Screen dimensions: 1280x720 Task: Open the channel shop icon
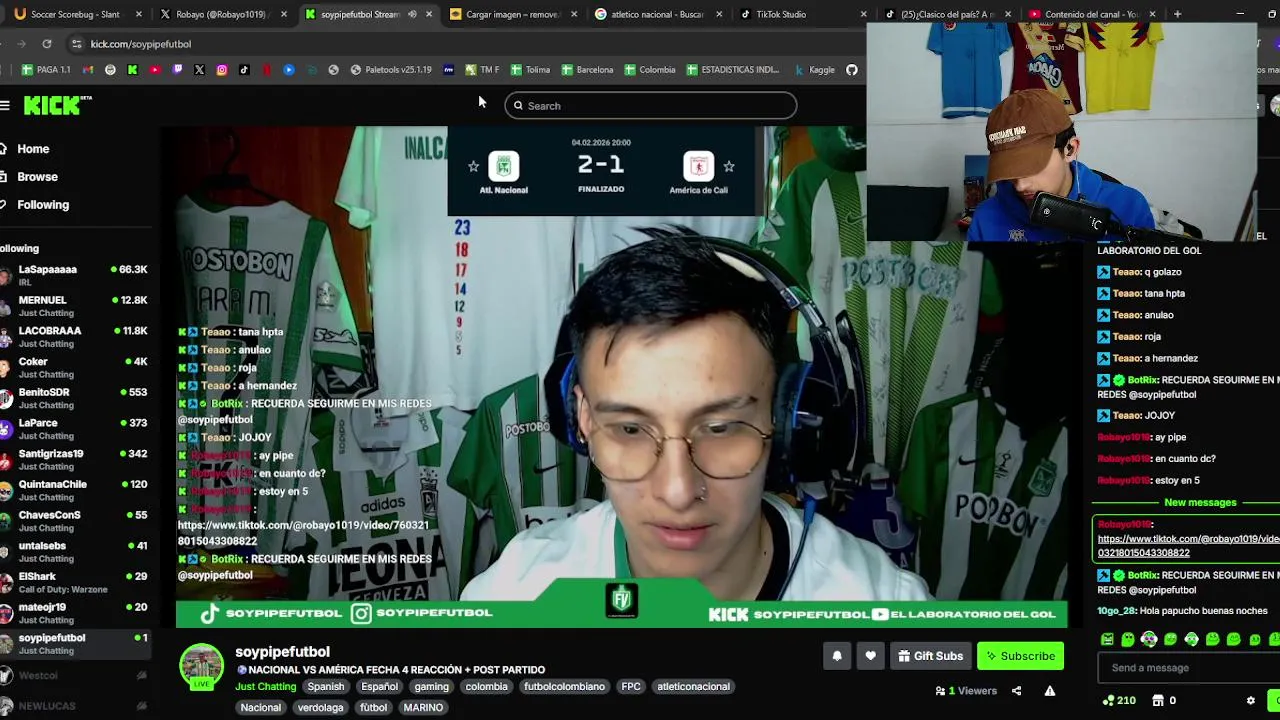pyautogui.click(x=1158, y=701)
